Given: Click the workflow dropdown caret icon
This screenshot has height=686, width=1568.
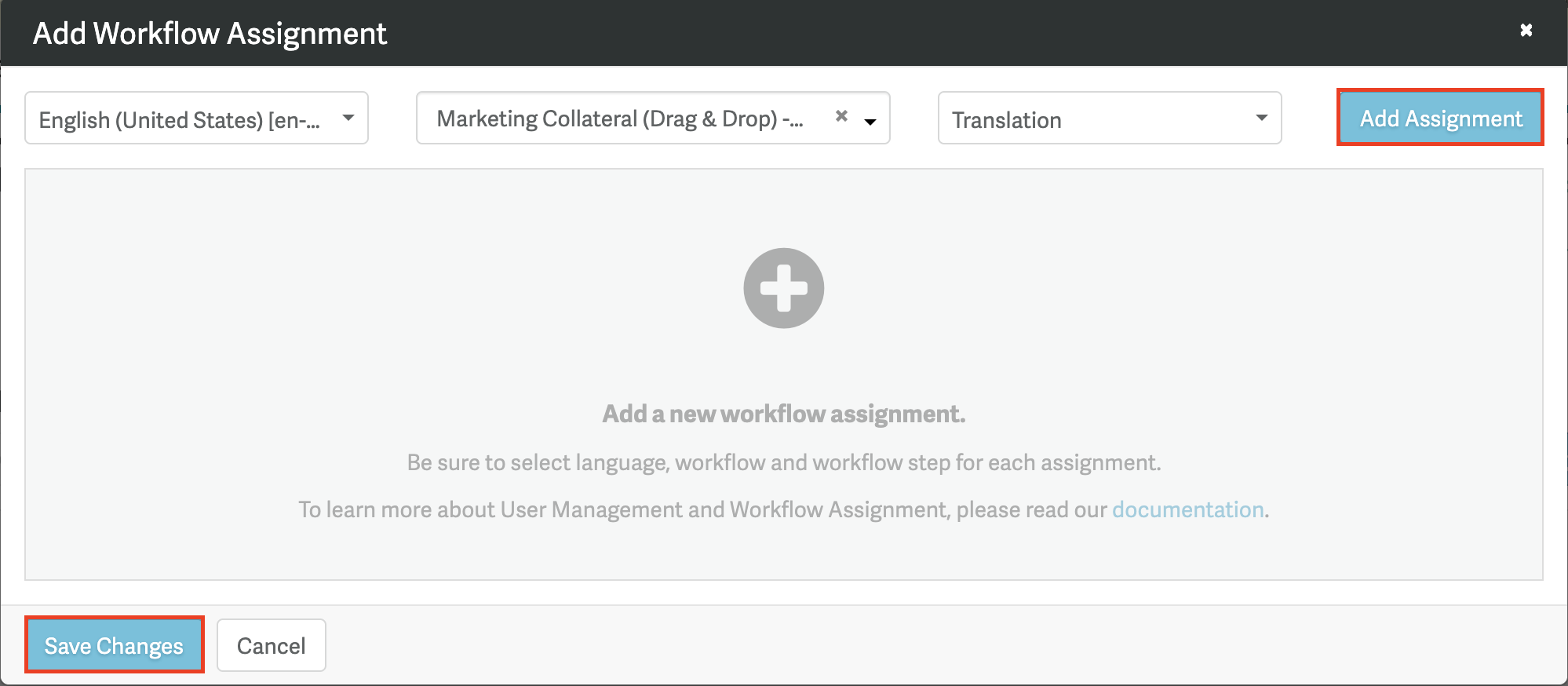Looking at the screenshot, I should (870, 122).
